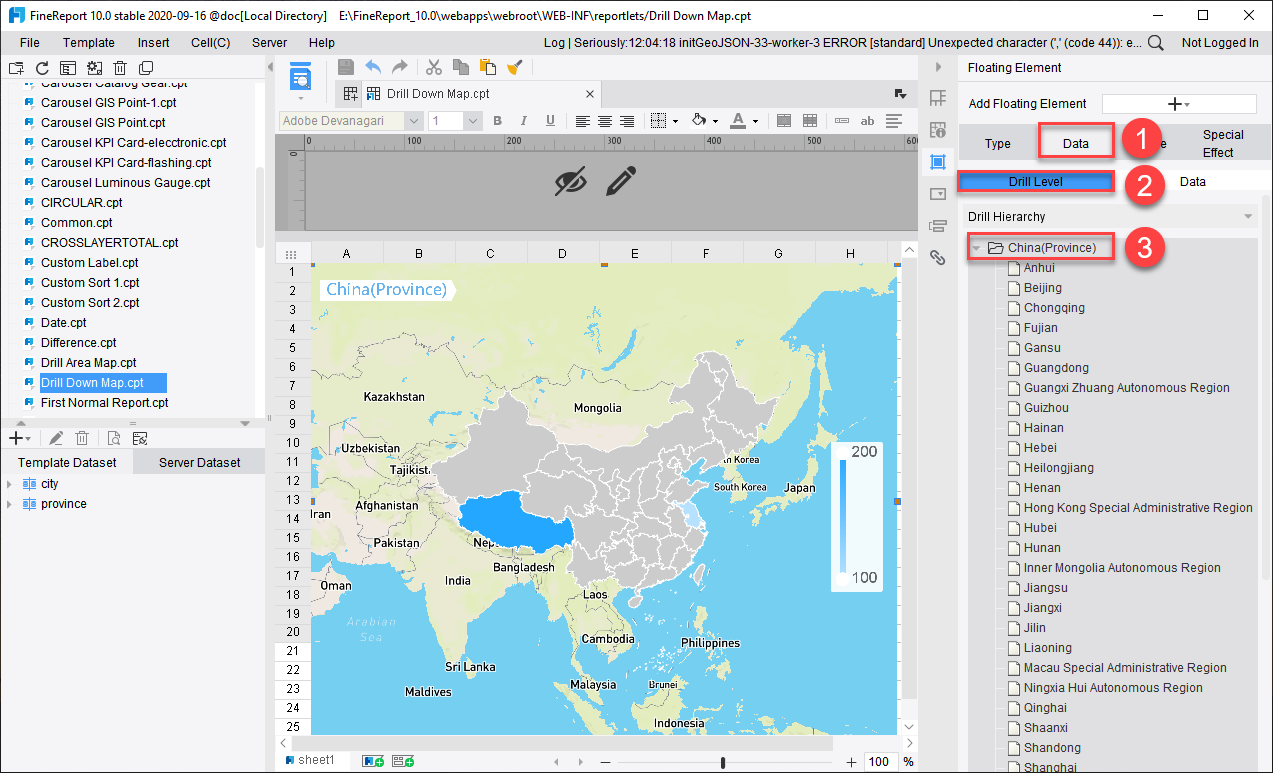
Task: Open the Template menu
Action: click(88, 42)
